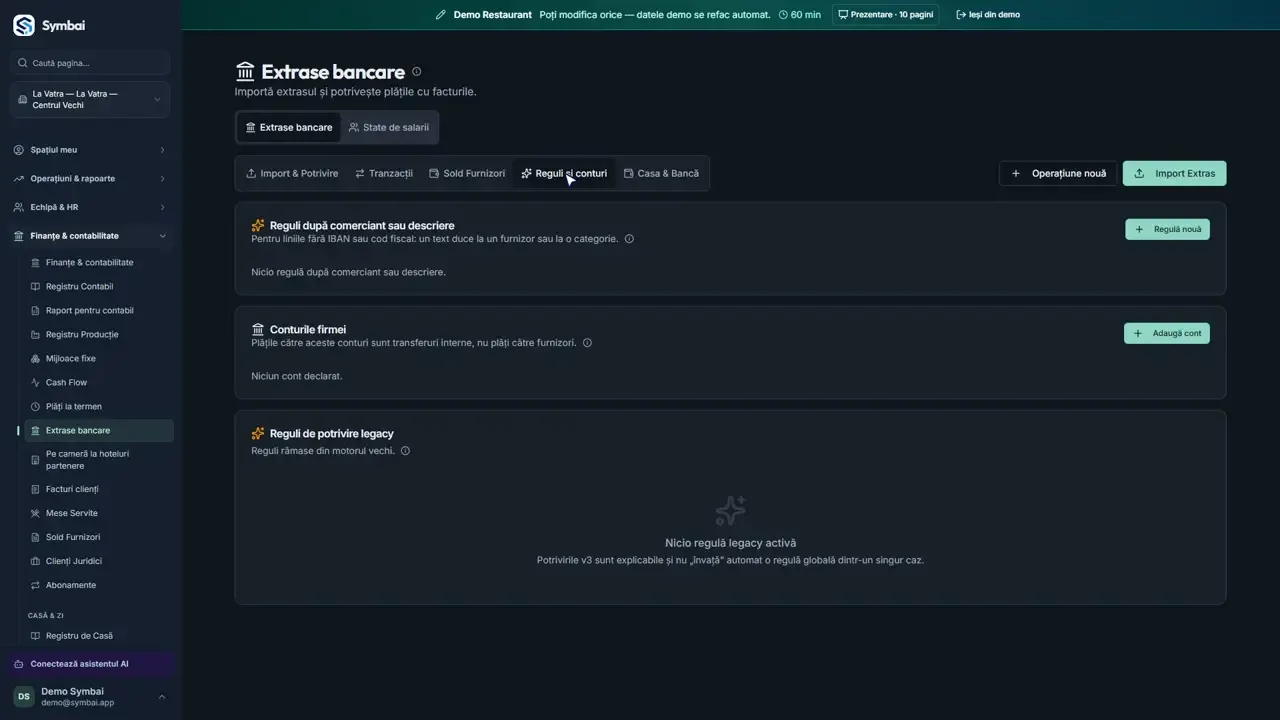Image resolution: width=1280 pixels, height=720 pixels.
Task: Click the Caută pagina search field
Action: (90, 63)
